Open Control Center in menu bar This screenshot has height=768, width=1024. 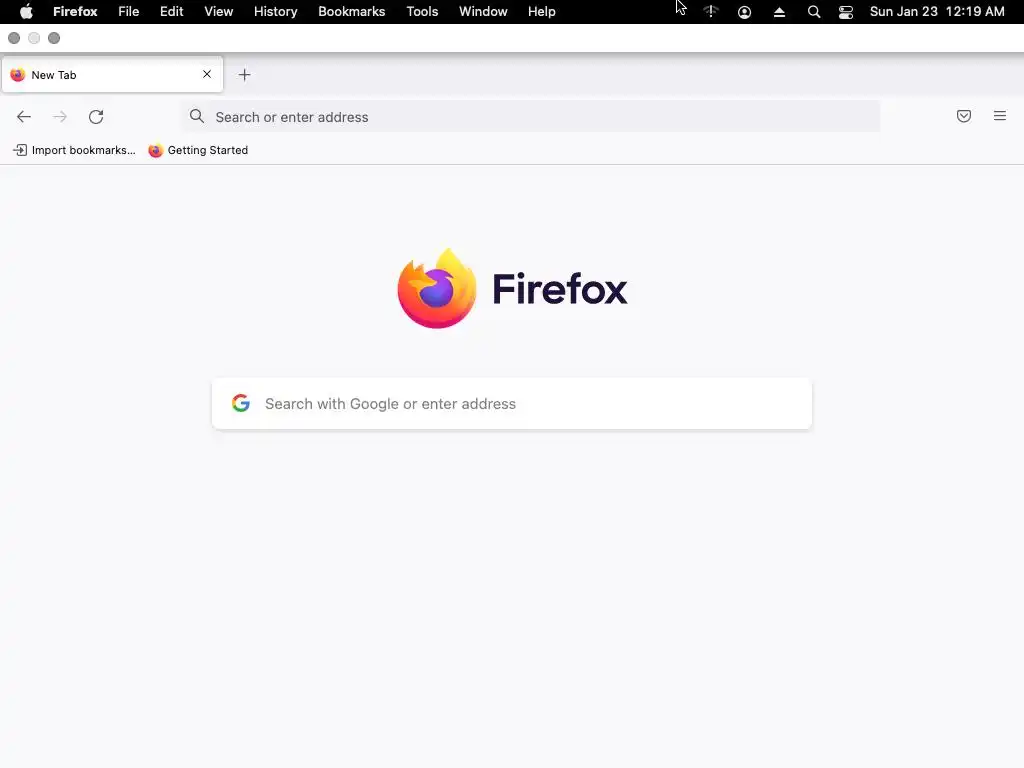pos(846,12)
